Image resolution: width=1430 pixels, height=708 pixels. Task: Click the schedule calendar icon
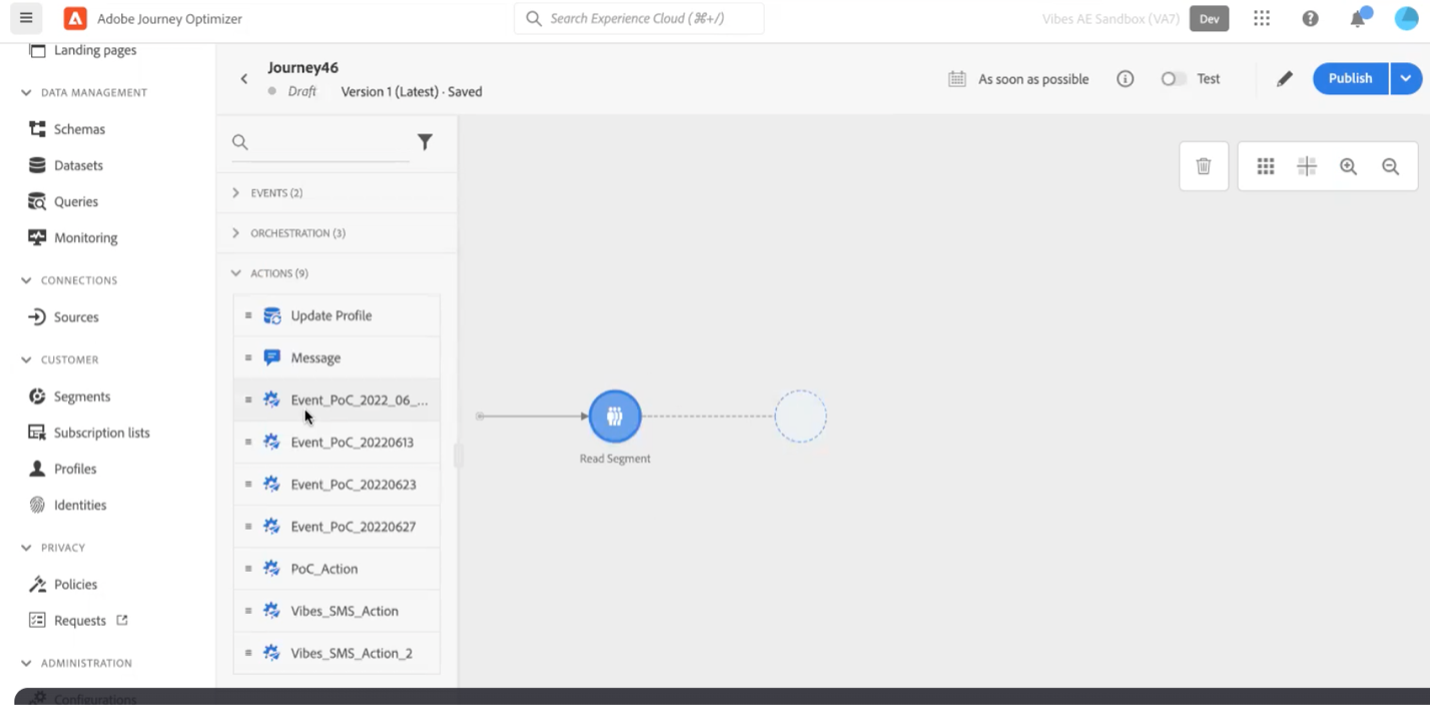(957, 79)
